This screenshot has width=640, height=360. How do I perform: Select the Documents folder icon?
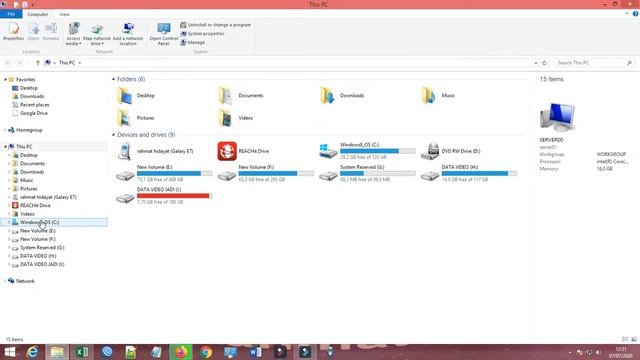(x=226, y=96)
